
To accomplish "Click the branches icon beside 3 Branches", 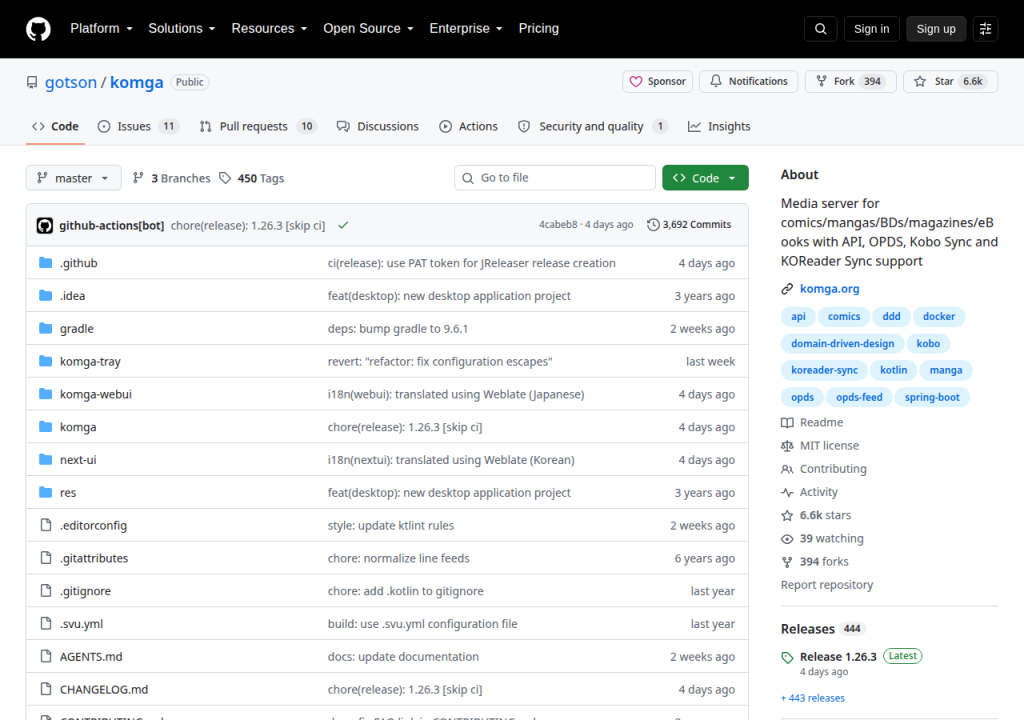I will pos(138,178).
